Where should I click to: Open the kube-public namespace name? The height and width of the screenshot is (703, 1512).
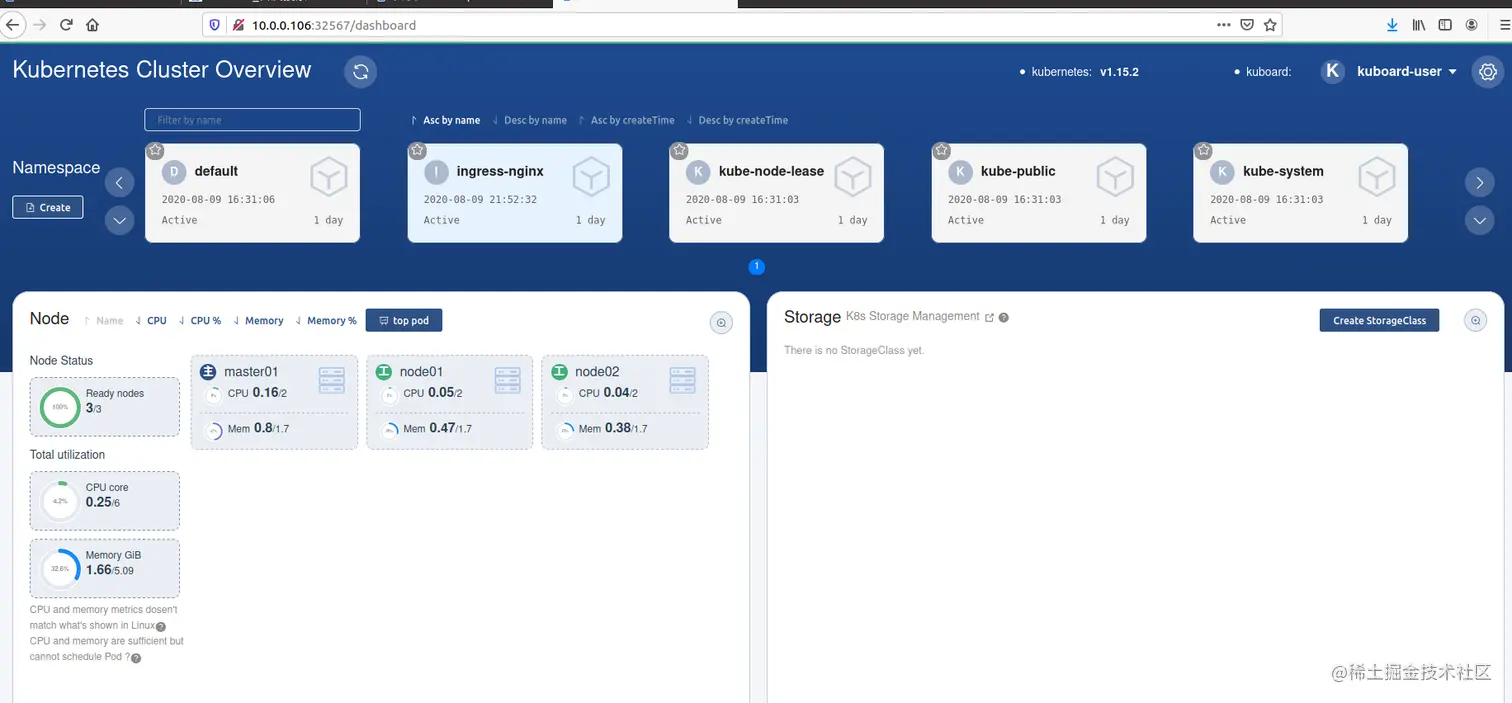(x=1018, y=171)
